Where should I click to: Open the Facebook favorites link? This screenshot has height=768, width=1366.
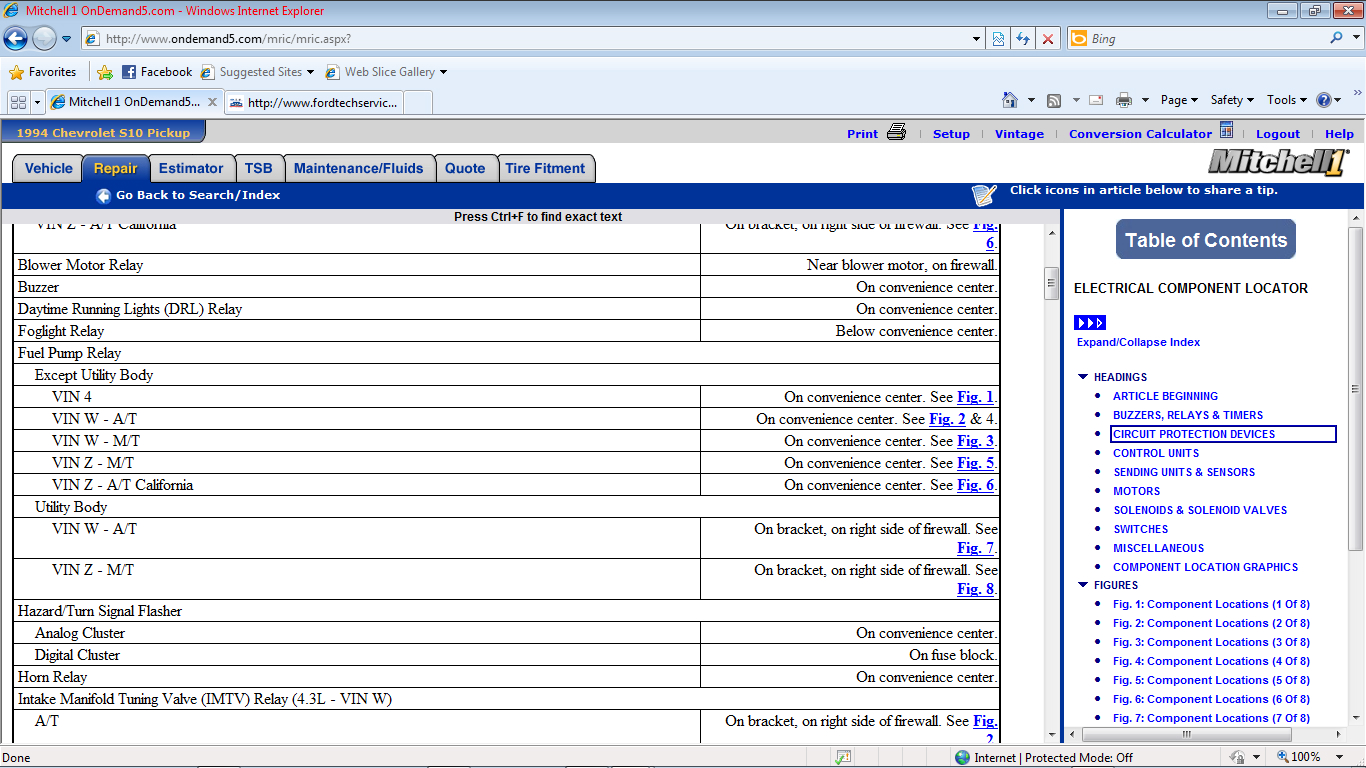[157, 72]
